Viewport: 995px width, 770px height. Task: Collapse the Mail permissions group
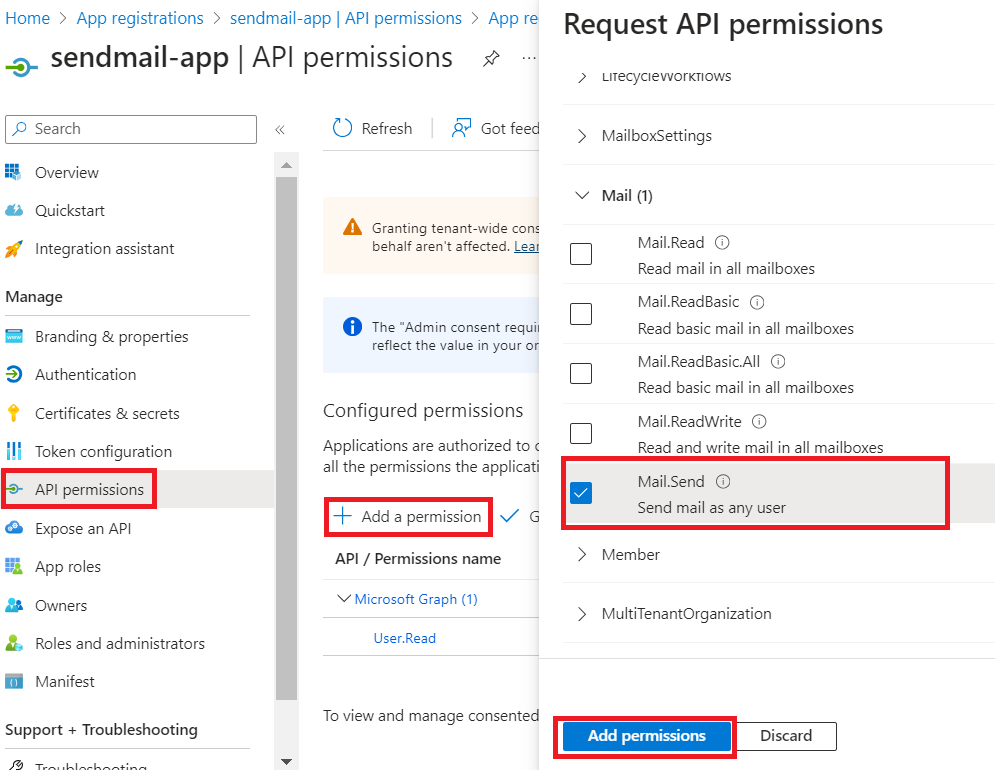(x=583, y=196)
